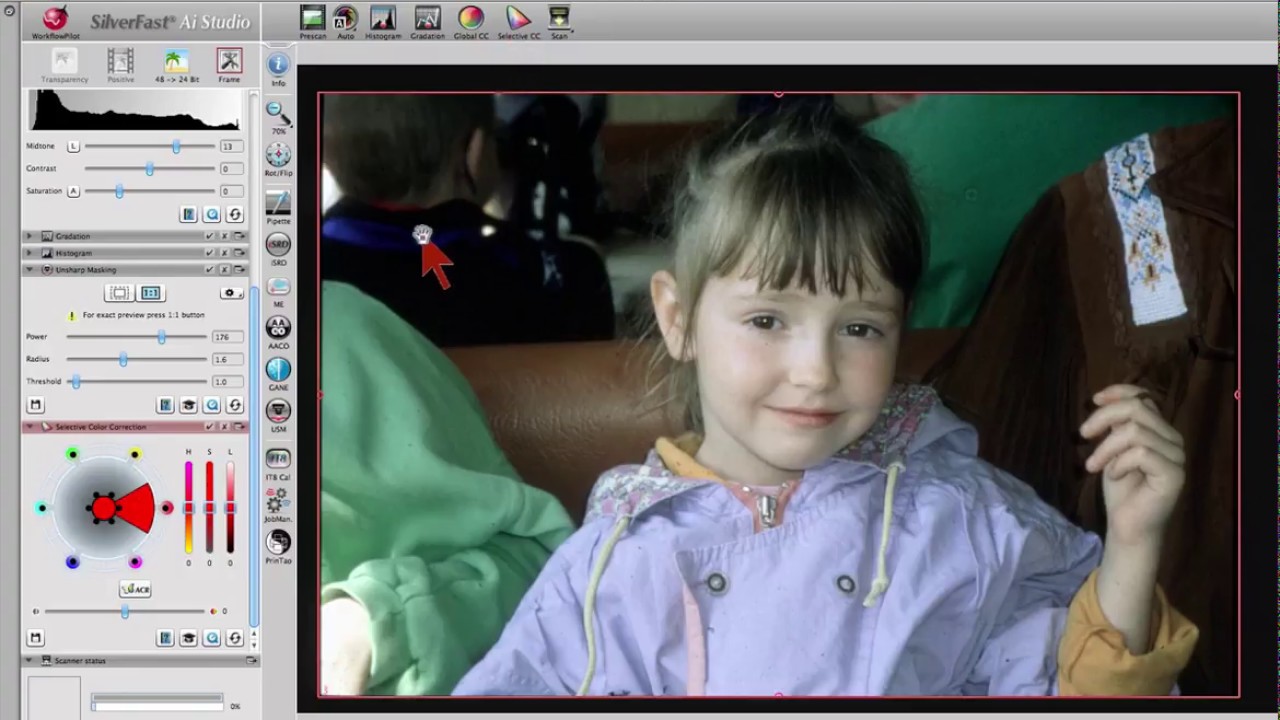Screen dimensions: 1280x720
Task: Enable the 1:1 exact preview button
Action: click(150, 293)
